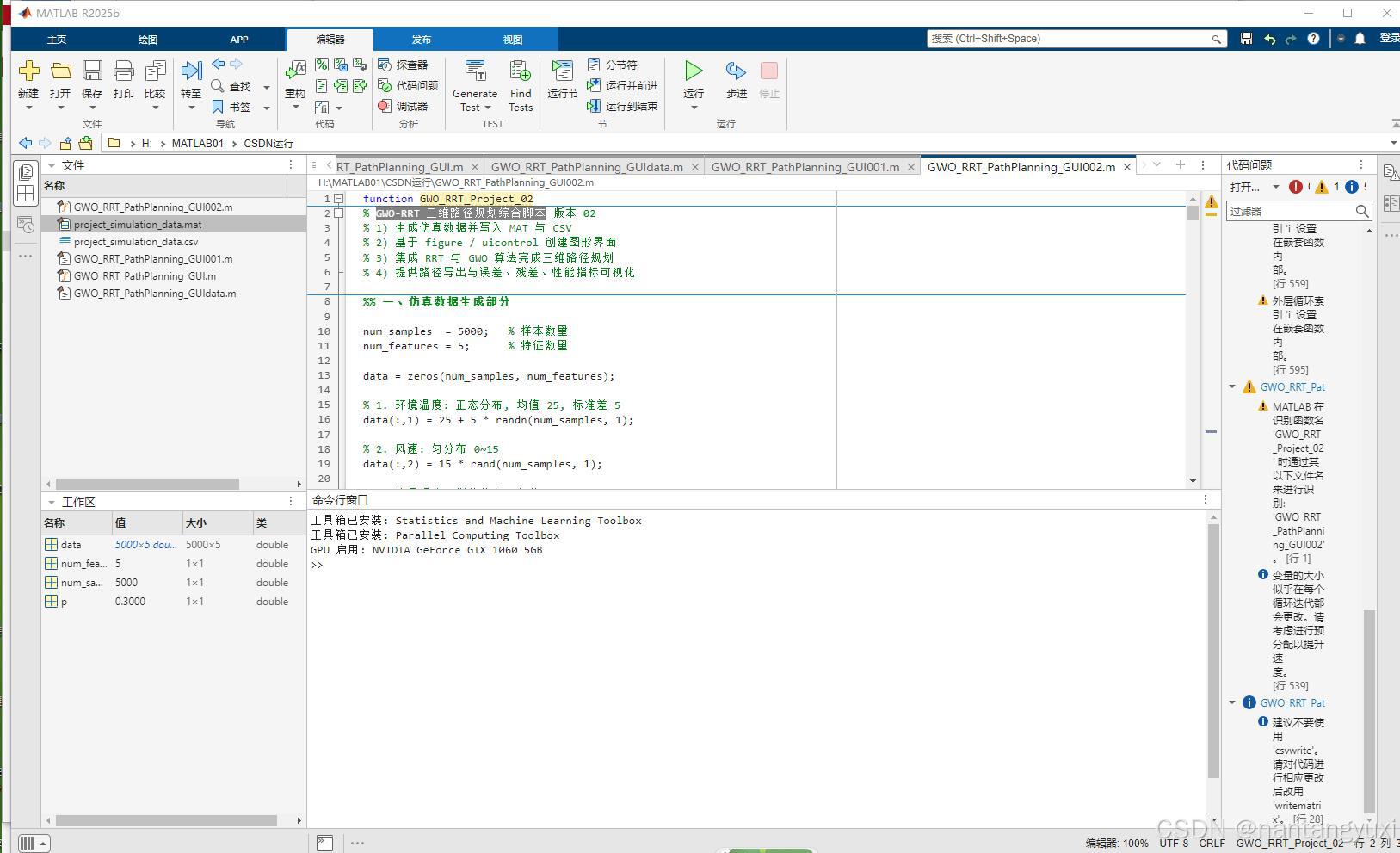Collapse the 工作区 panel header arrow
The height and width of the screenshot is (853, 1400).
[52, 502]
